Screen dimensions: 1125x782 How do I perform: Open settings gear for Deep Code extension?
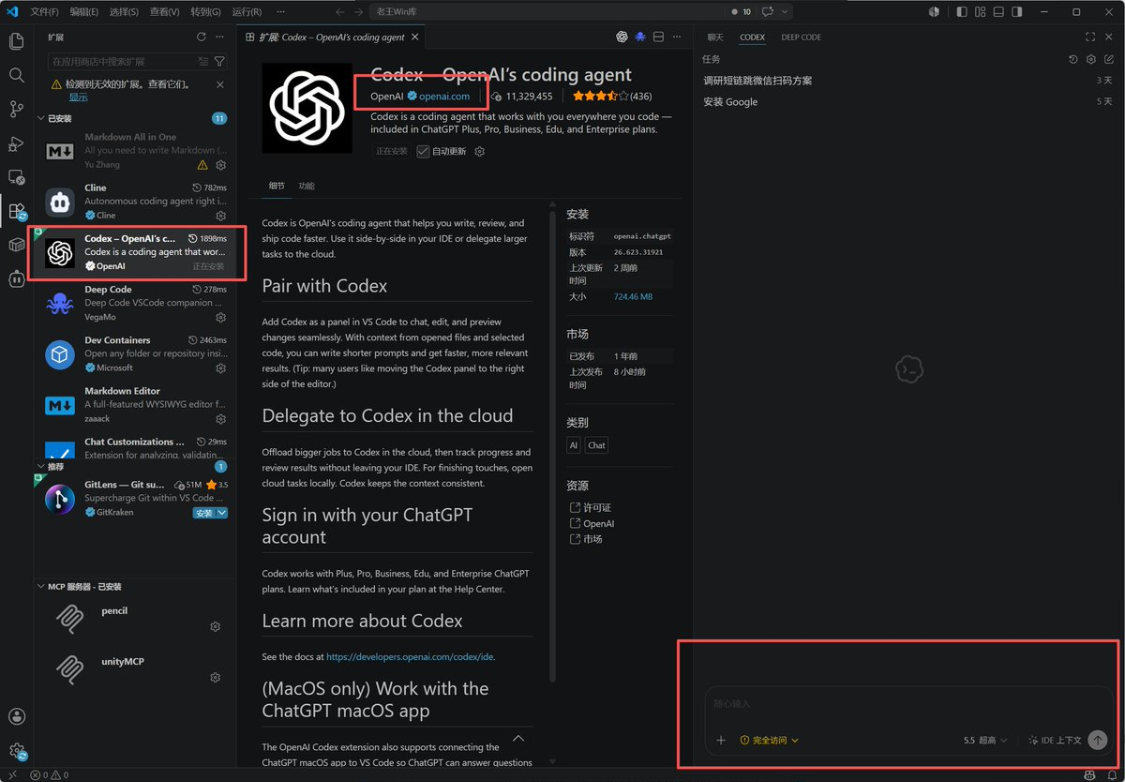click(221, 317)
